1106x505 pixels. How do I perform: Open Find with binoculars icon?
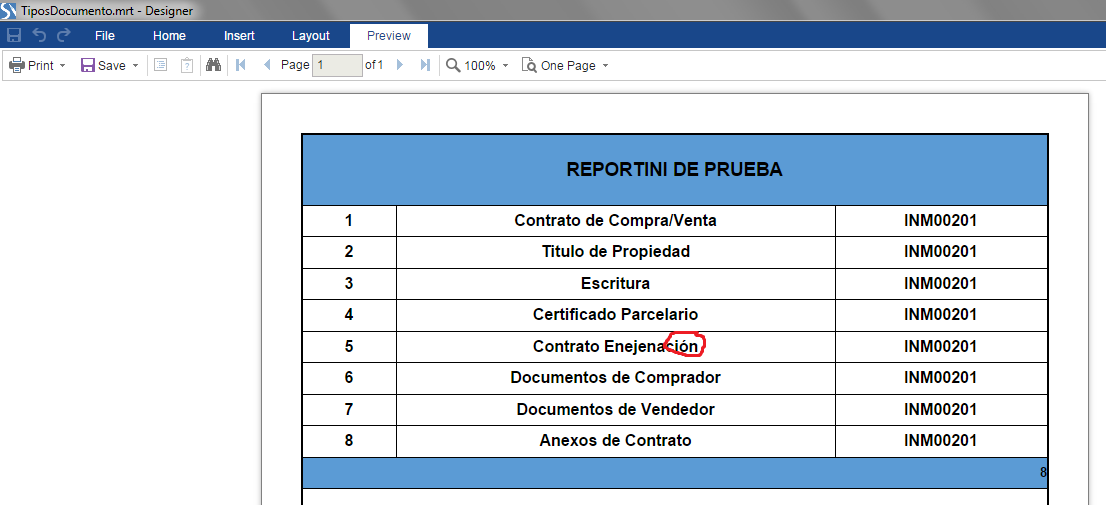[214, 66]
